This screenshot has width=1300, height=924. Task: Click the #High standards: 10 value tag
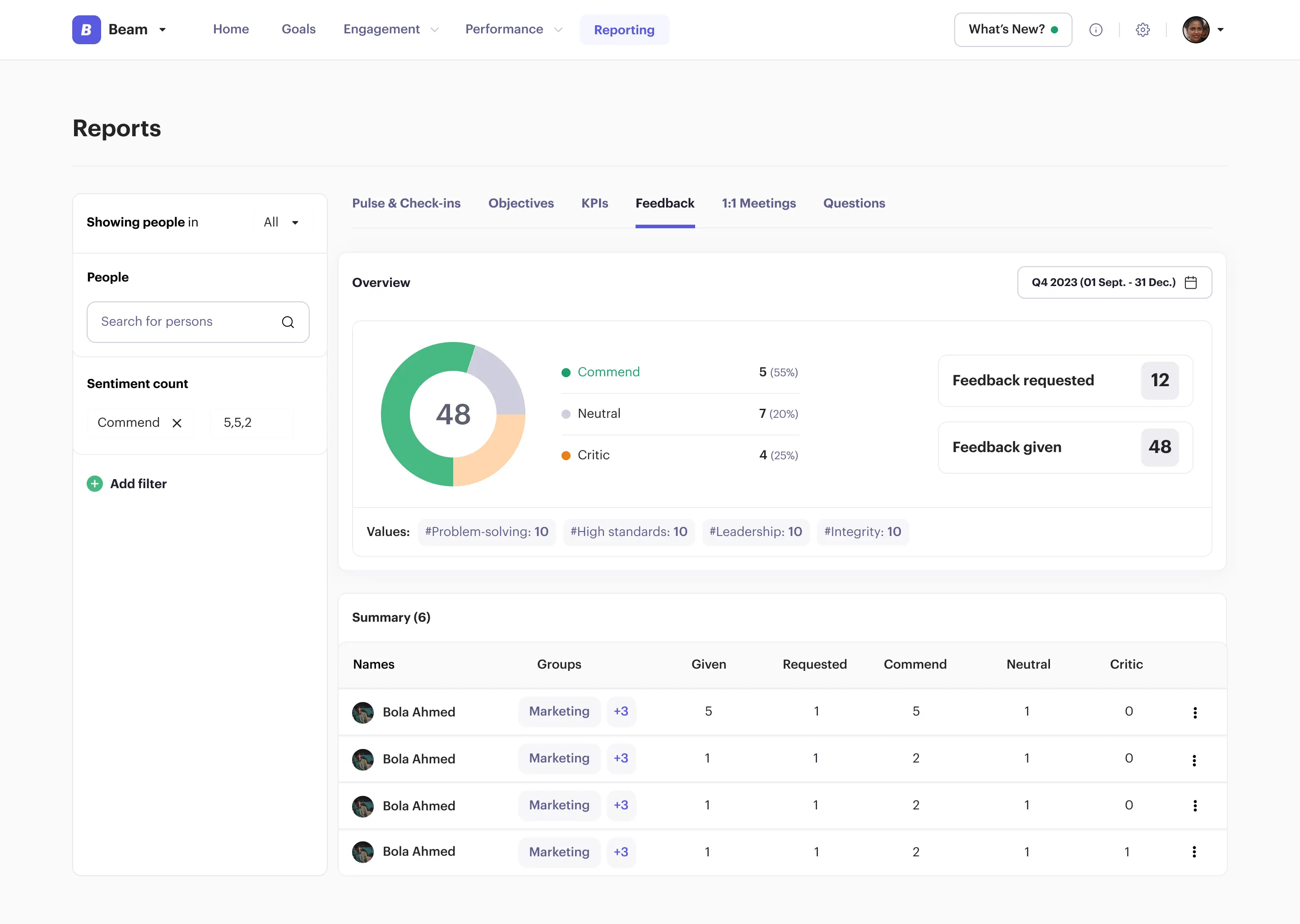(x=629, y=532)
